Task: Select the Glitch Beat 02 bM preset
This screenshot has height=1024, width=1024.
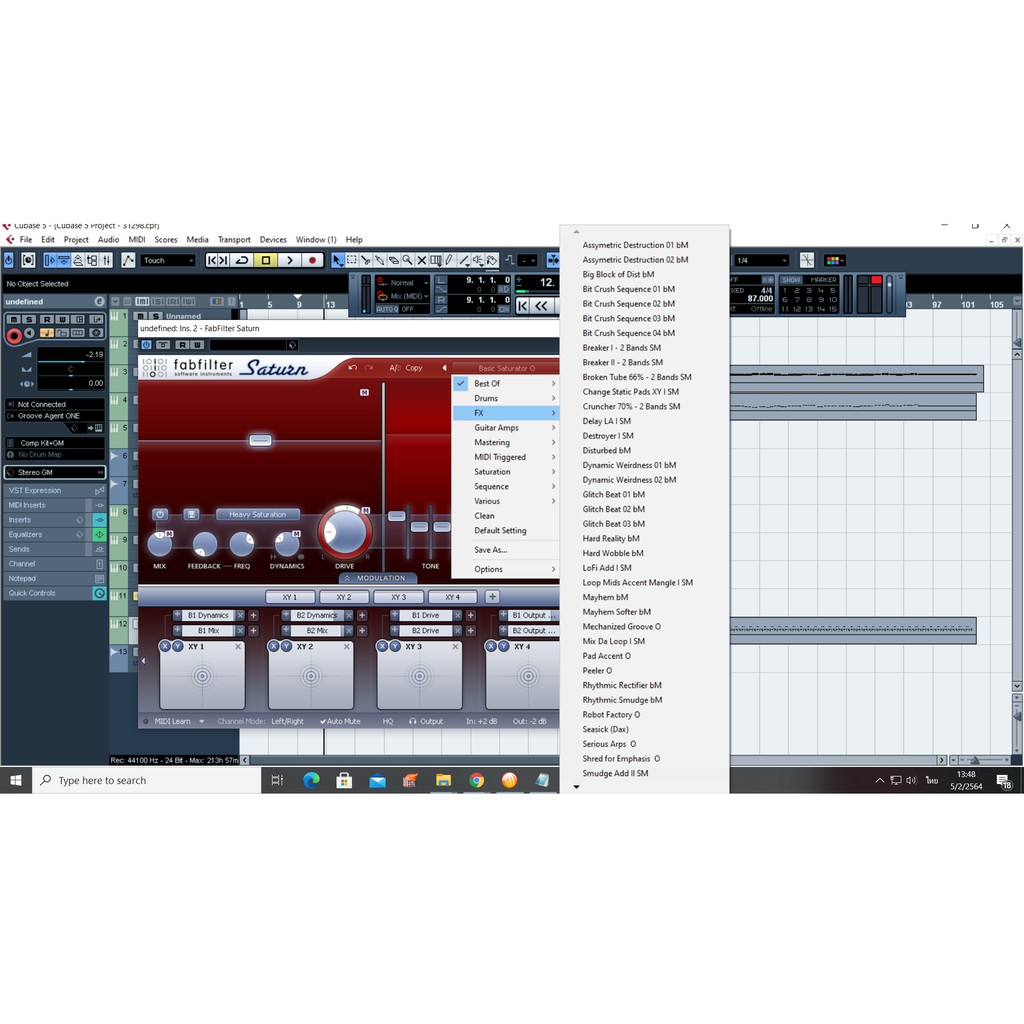Action: tap(613, 509)
